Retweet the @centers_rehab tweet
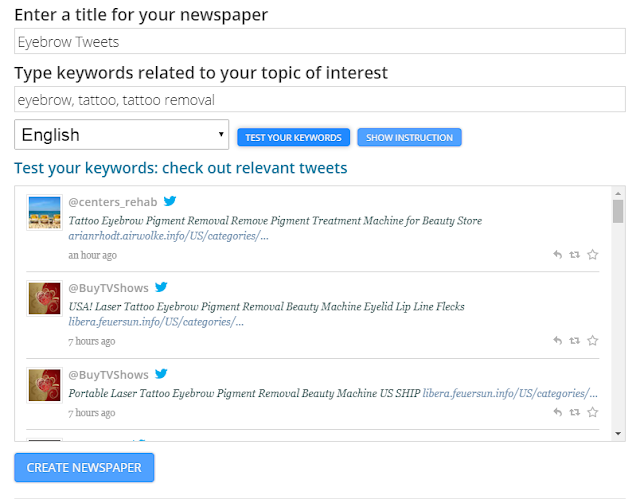 [x=575, y=255]
